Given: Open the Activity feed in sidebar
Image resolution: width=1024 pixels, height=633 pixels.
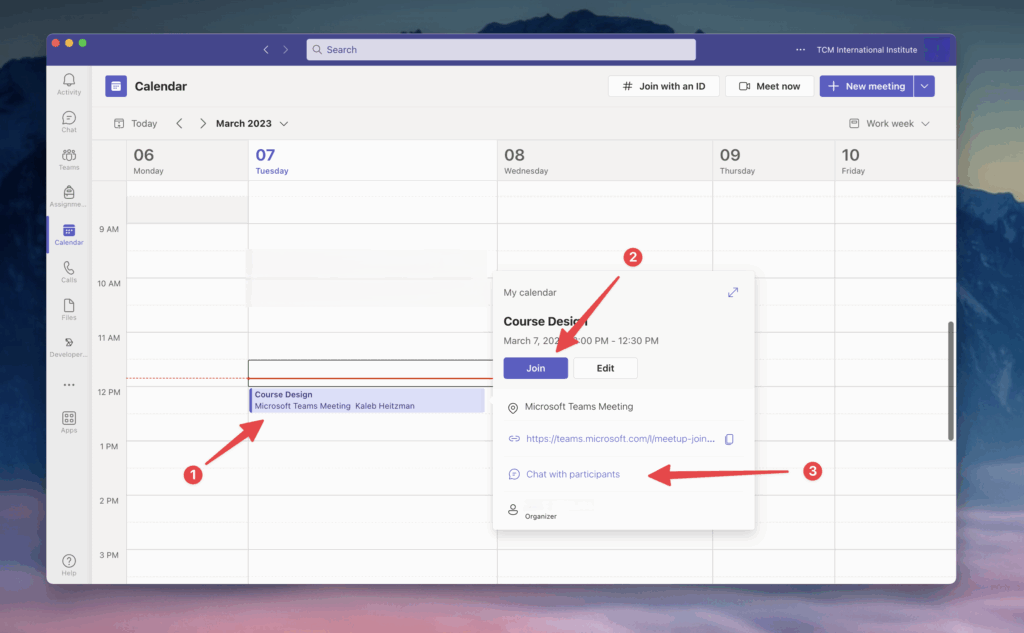Looking at the screenshot, I should pyautogui.click(x=69, y=84).
